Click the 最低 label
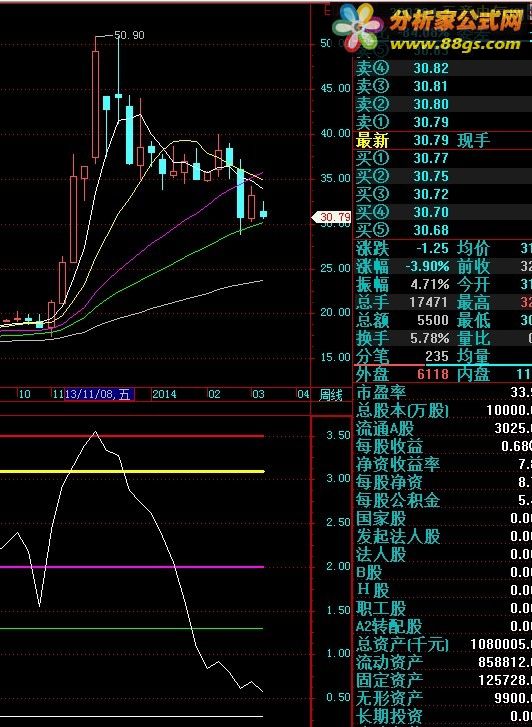 473,320
